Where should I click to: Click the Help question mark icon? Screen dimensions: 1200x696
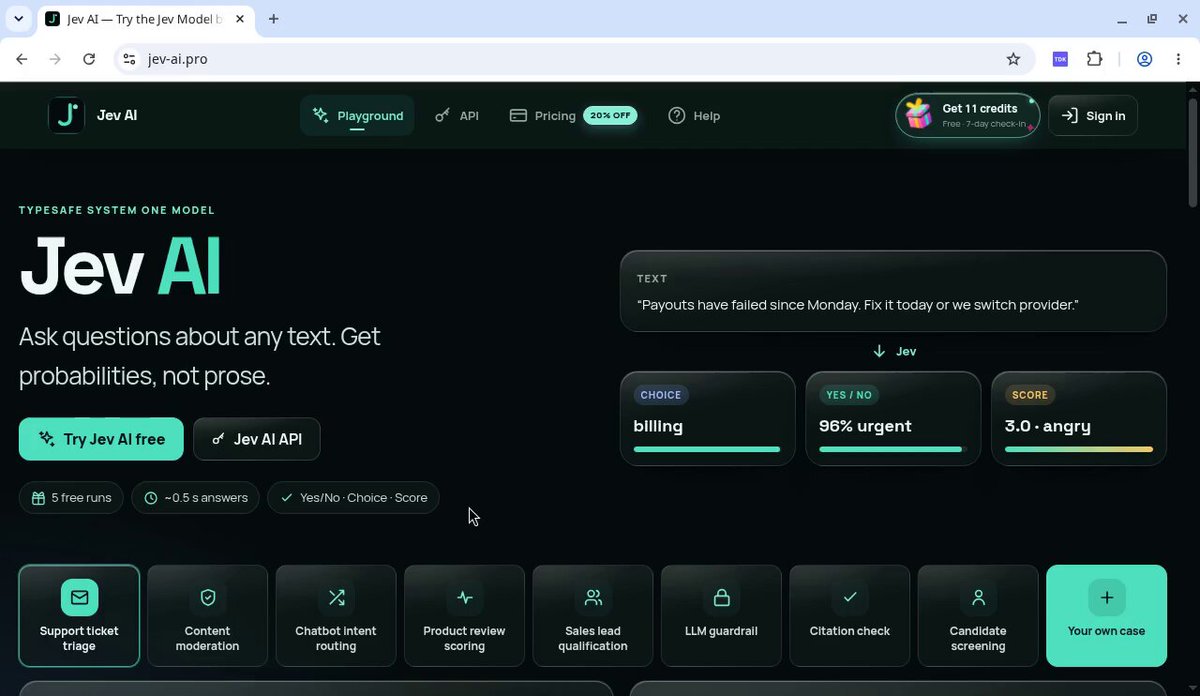(677, 115)
